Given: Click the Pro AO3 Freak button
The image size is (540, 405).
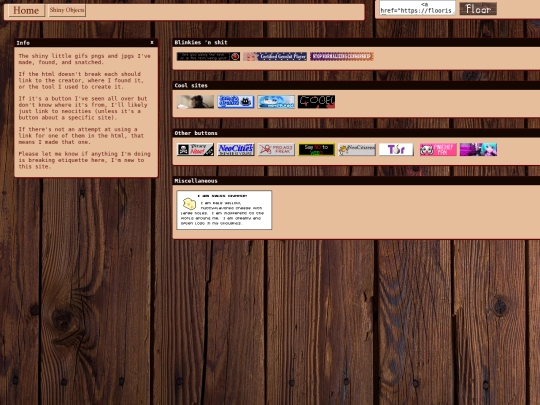Looking at the screenshot, I should pos(276,149).
